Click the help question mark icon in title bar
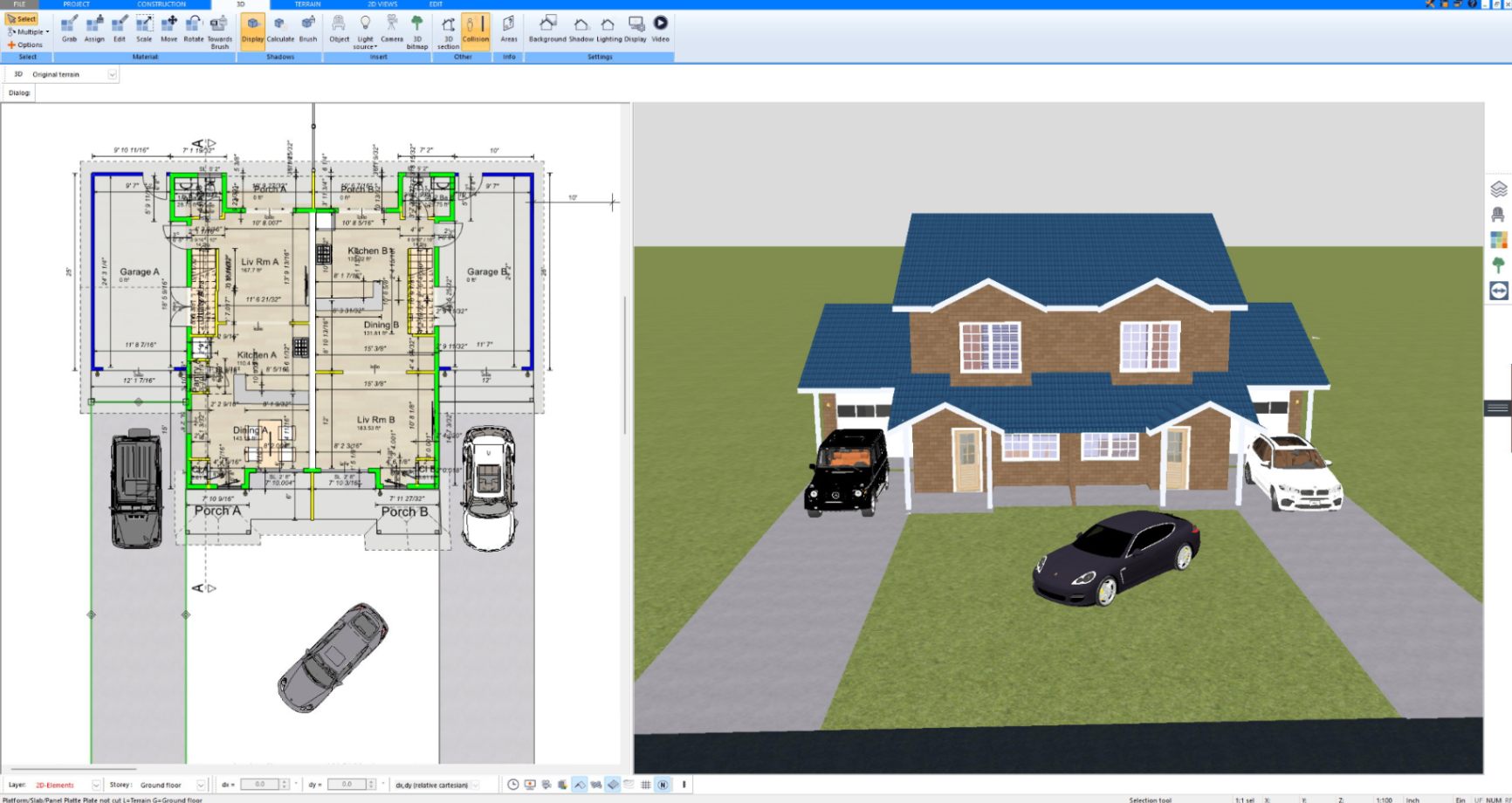This screenshot has width=1512, height=803. pyautogui.click(x=1473, y=4)
